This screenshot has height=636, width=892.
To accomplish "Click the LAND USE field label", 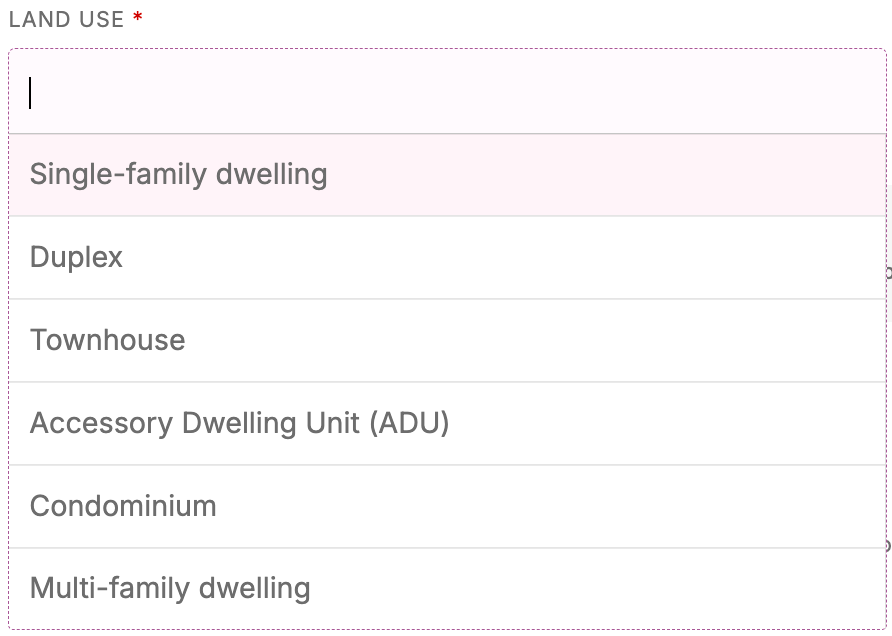I will [66, 18].
